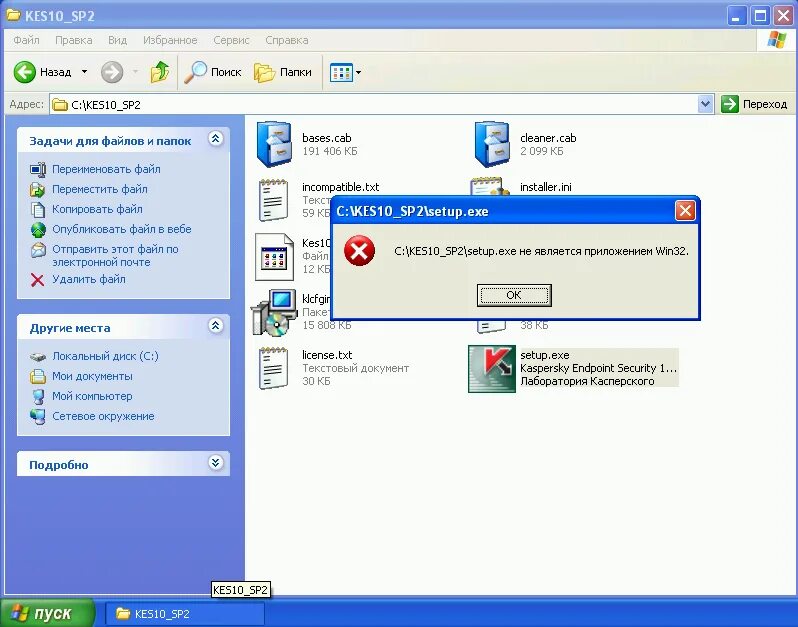Select the bases.cab cabinet icon

pos(274,144)
